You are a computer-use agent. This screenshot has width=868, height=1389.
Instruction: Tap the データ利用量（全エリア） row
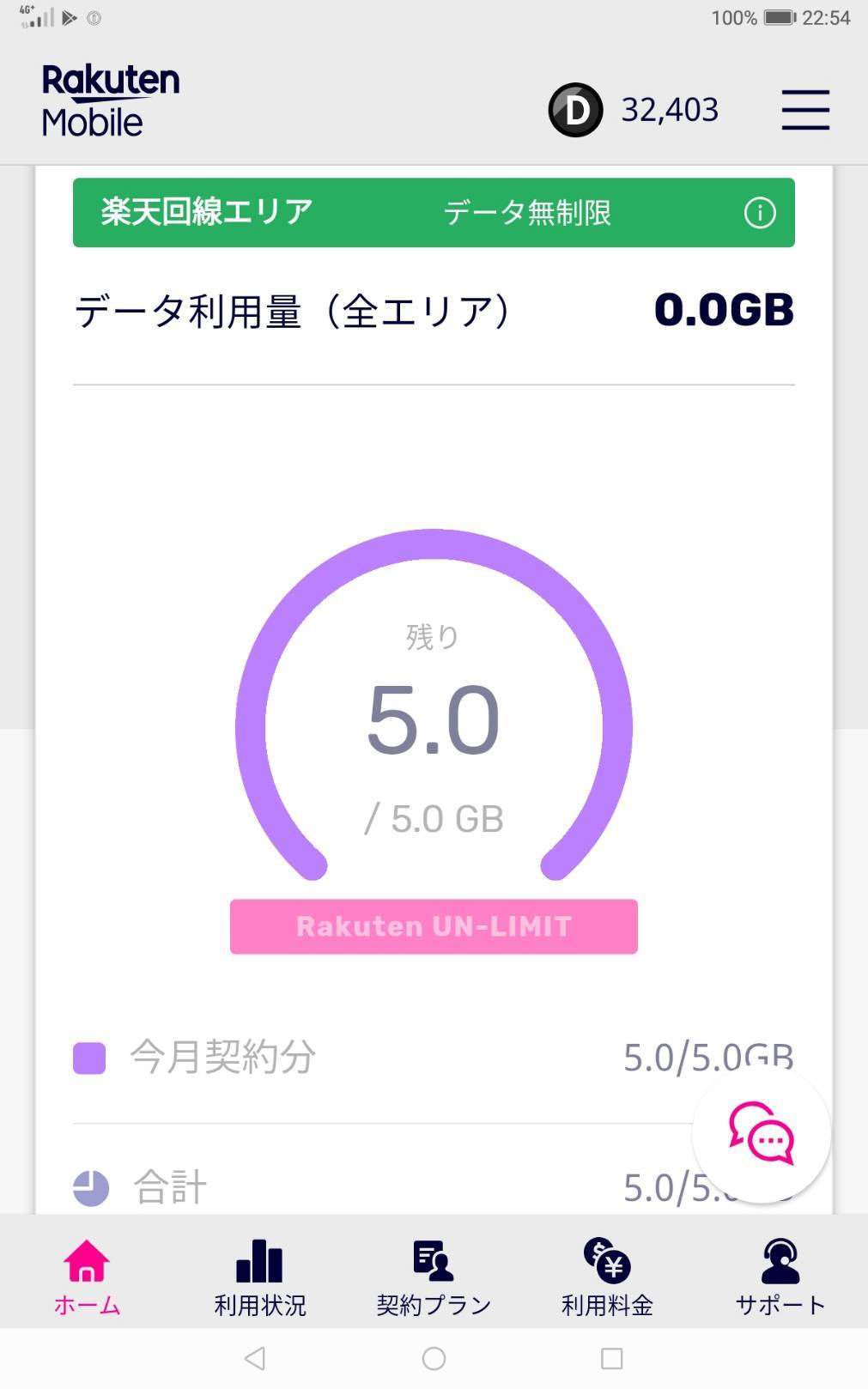434,311
